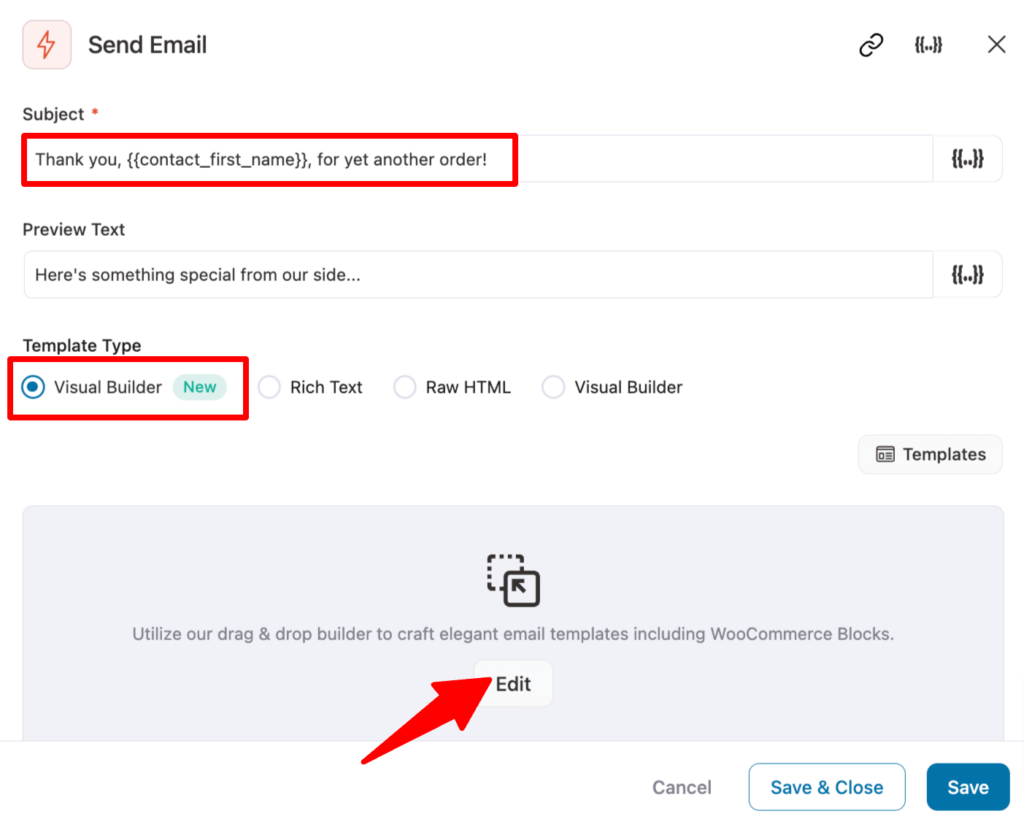The height and width of the screenshot is (827, 1024).
Task: Click the grid icon on the Templates button
Action: point(888,454)
